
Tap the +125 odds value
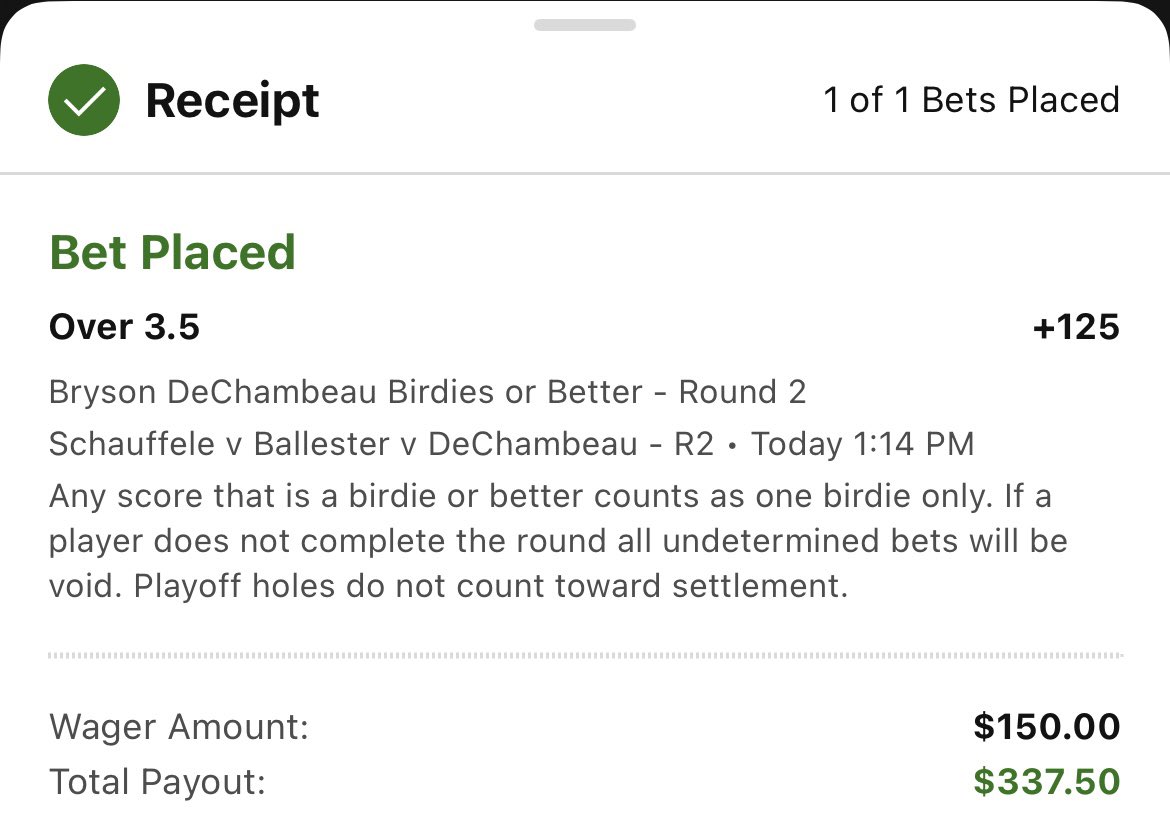point(1076,327)
